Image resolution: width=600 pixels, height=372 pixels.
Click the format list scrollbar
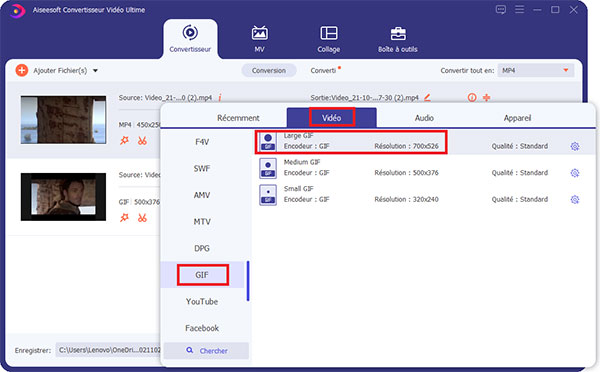(248, 281)
